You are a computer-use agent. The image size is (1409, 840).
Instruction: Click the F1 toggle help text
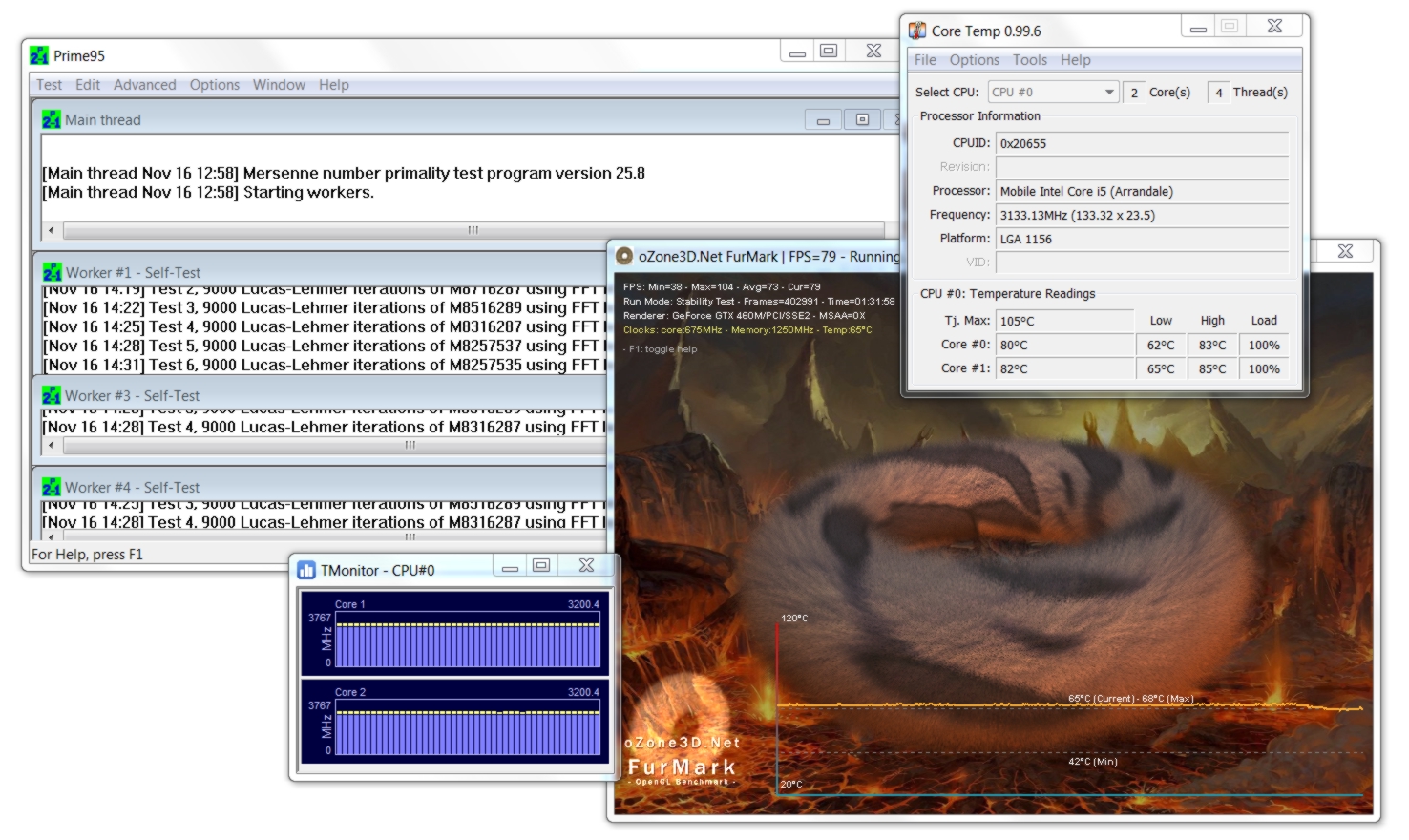[x=661, y=349]
